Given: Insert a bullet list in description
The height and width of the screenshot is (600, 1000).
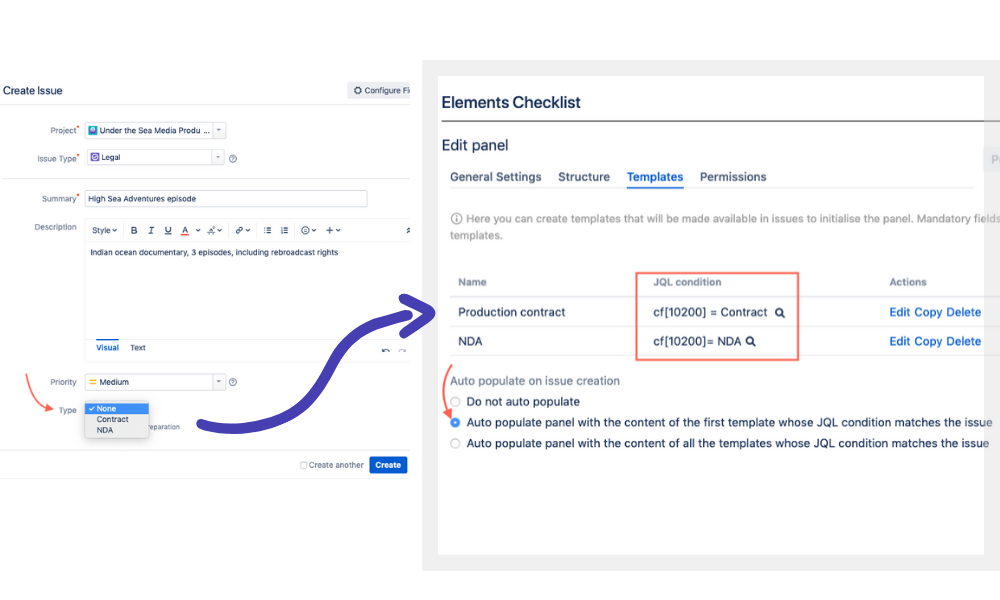Looking at the screenshot, I should click(267, 230).
